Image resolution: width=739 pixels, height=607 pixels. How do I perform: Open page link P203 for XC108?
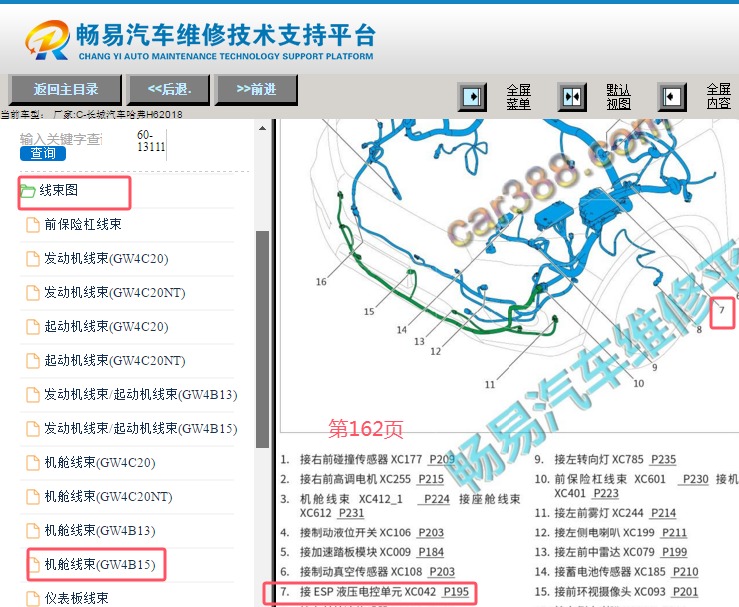[442, 572]
